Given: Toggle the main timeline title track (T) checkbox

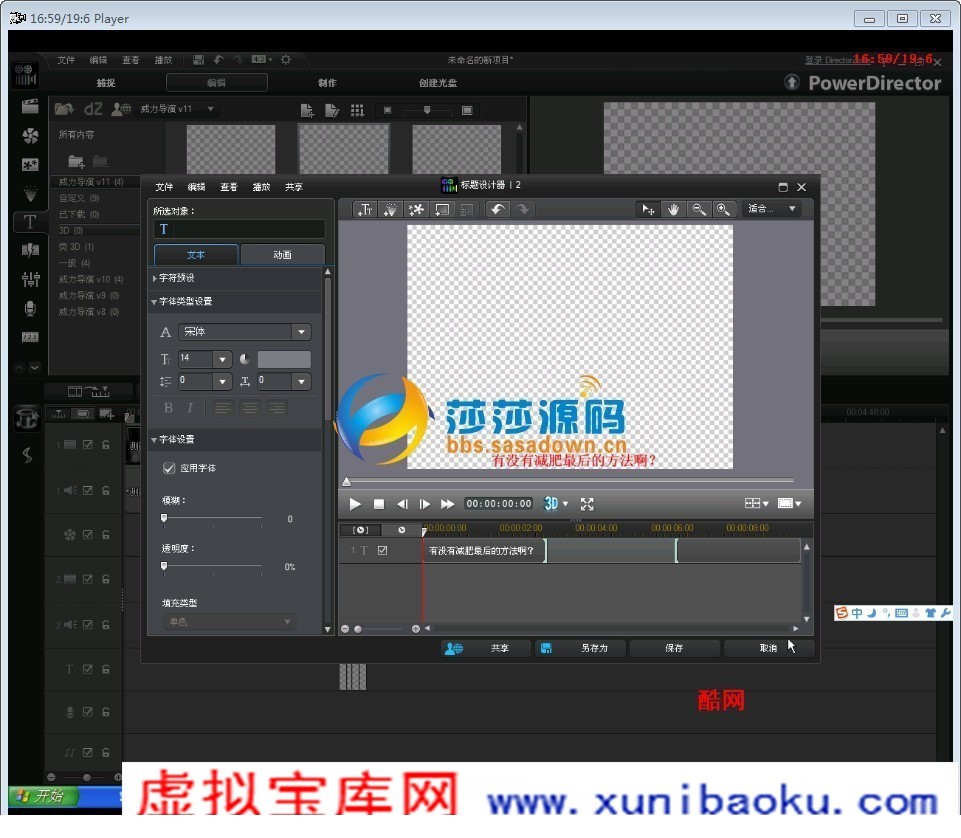Looking at the screenshot, I should point(88,669).
